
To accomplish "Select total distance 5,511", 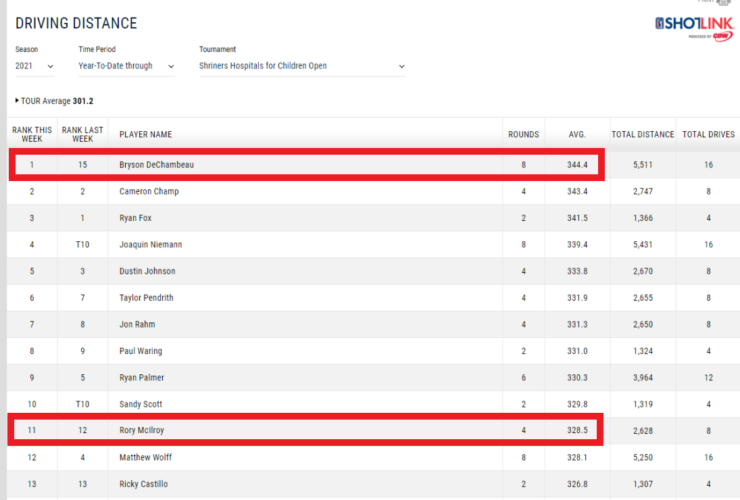I will [x=643, y=165].
